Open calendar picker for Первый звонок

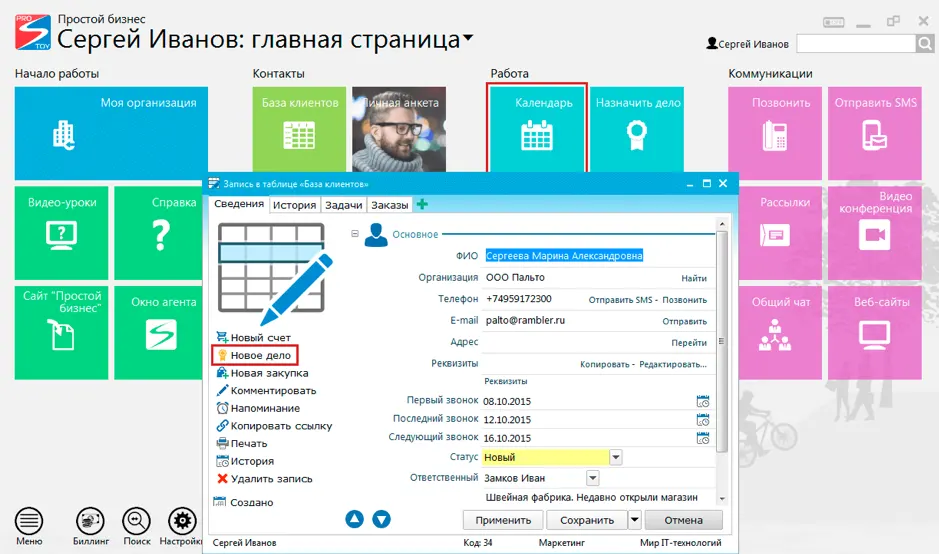(703, 401)
